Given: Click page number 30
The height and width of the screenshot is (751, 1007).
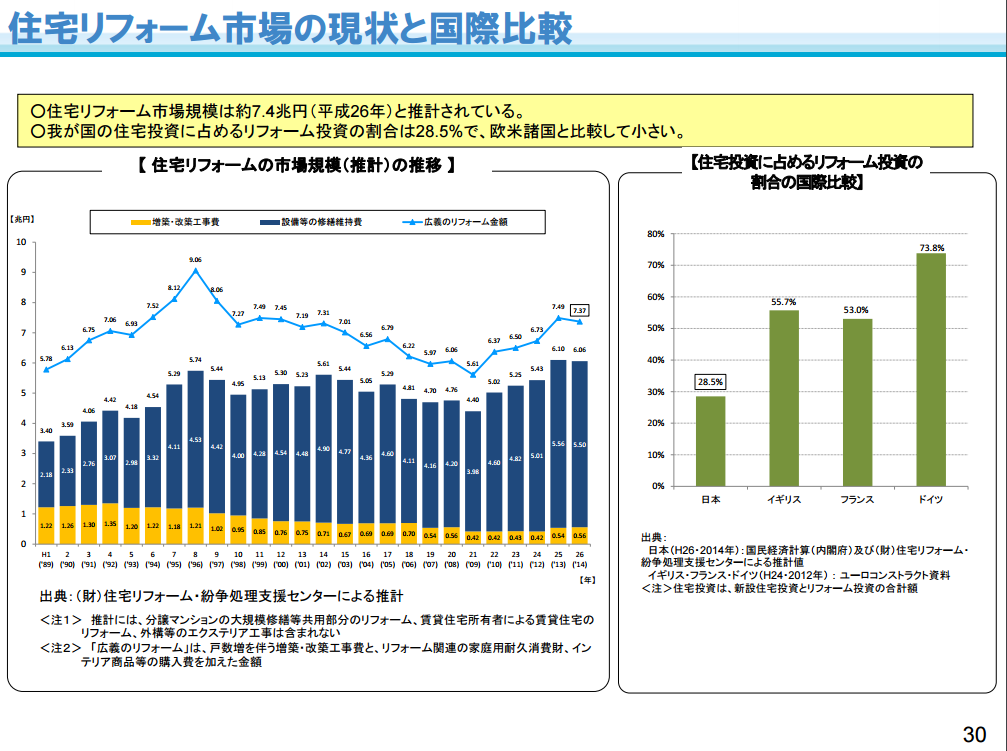Looking at the screenshot, I should 973,733.
